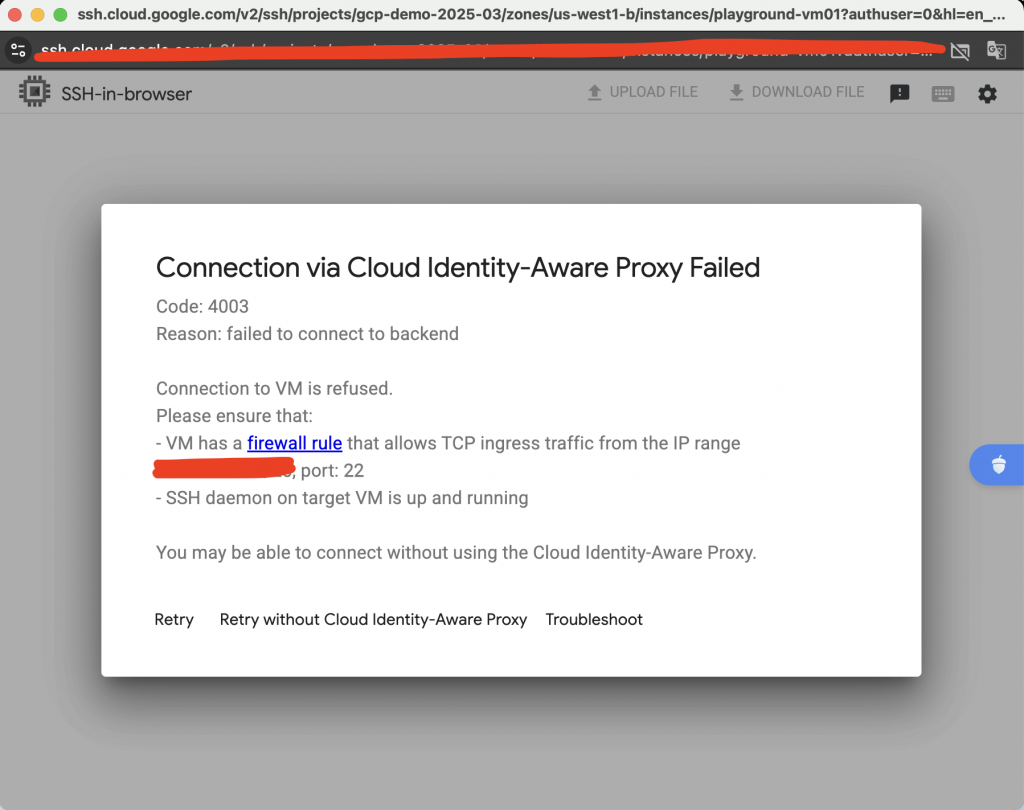
Task: Open the on-screen keyboard icon
Action: [x=942, y=94]
